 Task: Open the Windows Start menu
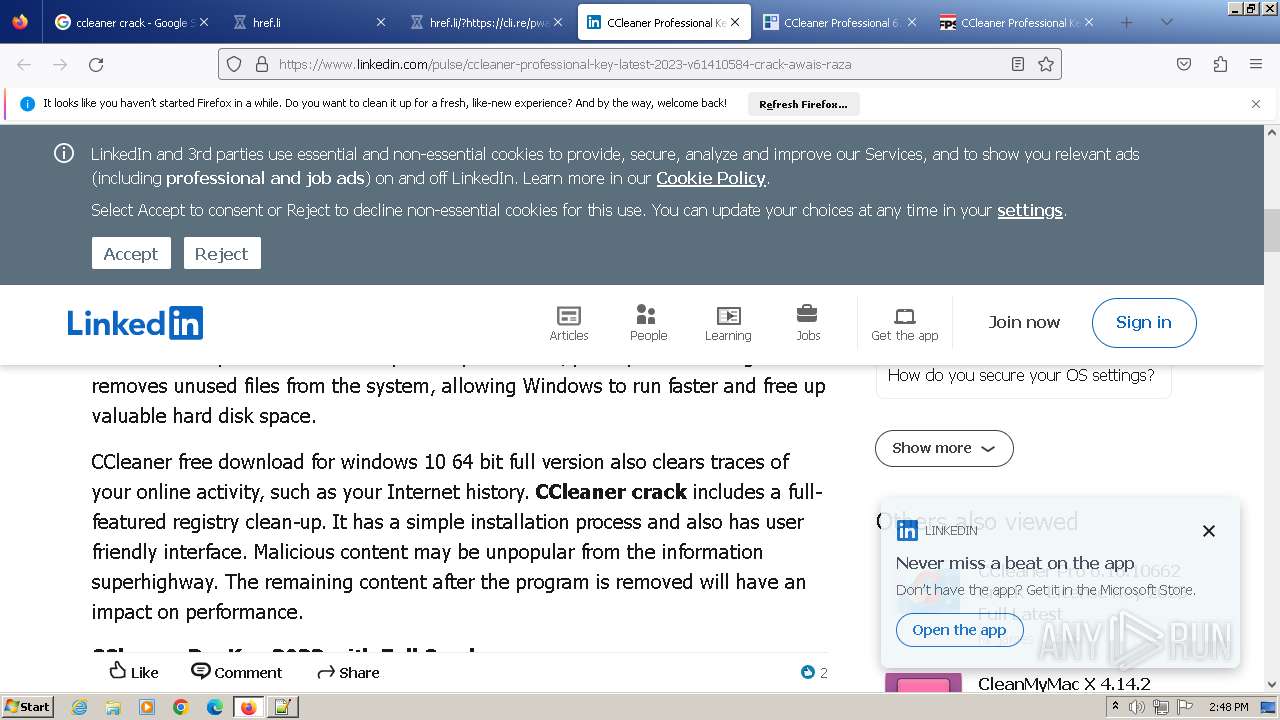coord(28,707)
